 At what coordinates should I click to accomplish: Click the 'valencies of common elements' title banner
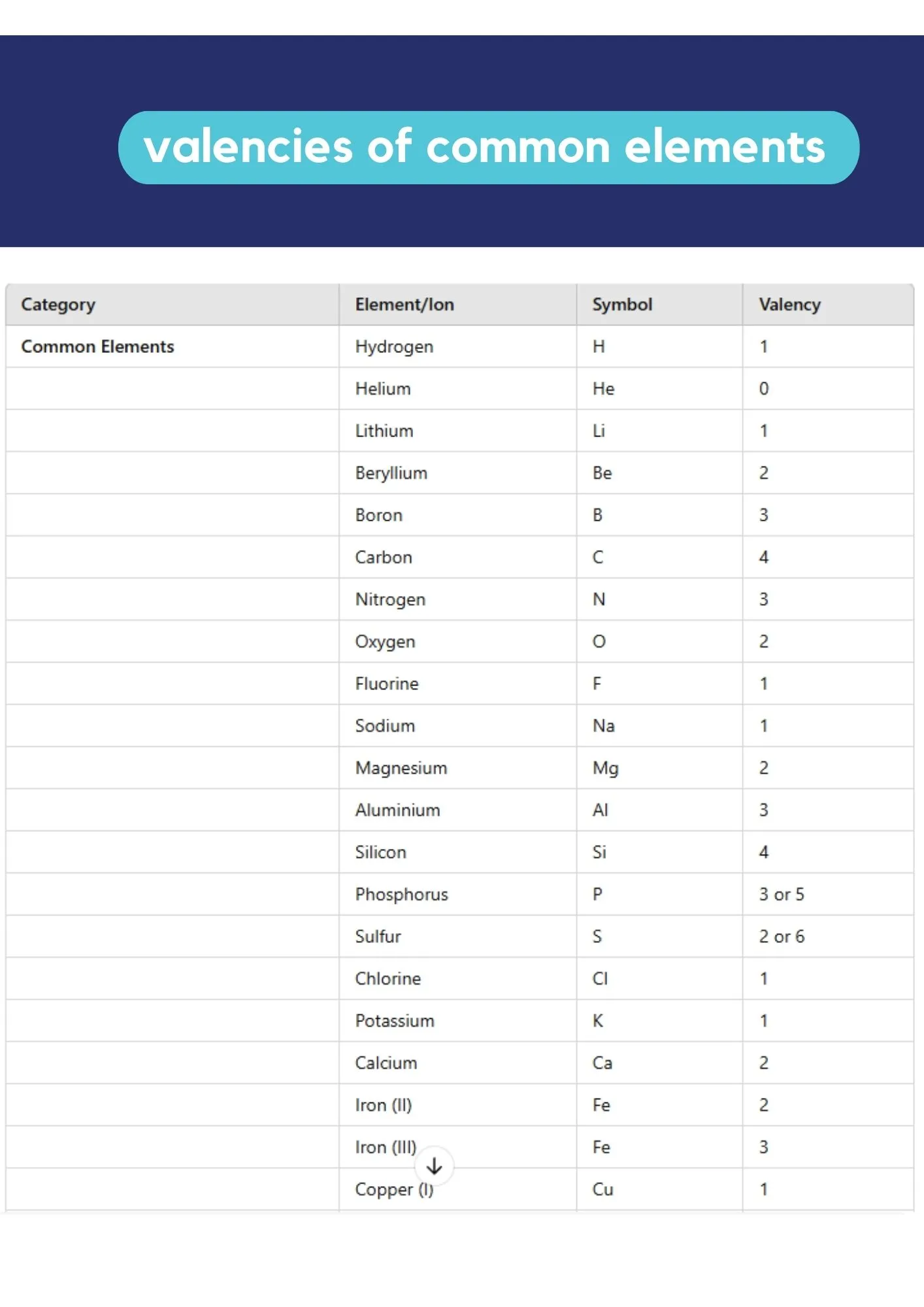point(488,148)
